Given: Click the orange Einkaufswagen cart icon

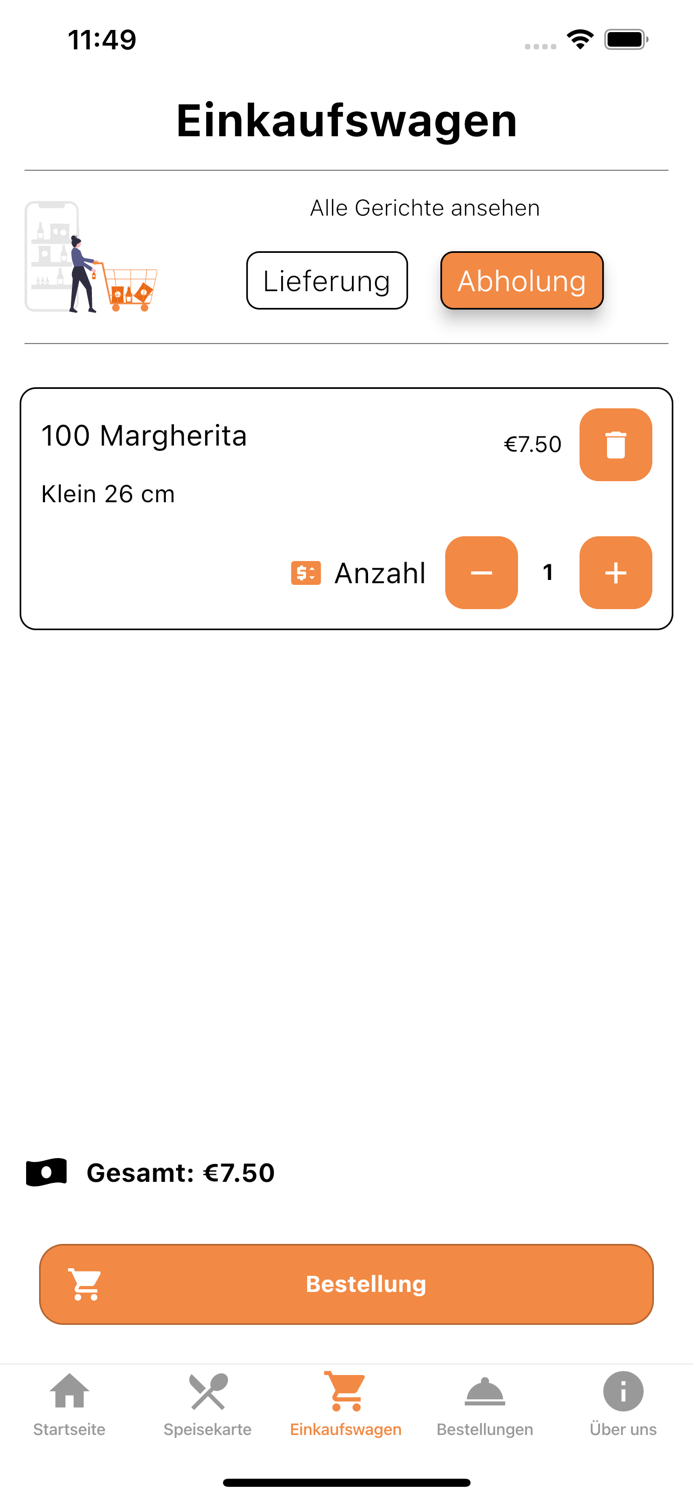Looking at the screenshot, I should (346, 1391).
